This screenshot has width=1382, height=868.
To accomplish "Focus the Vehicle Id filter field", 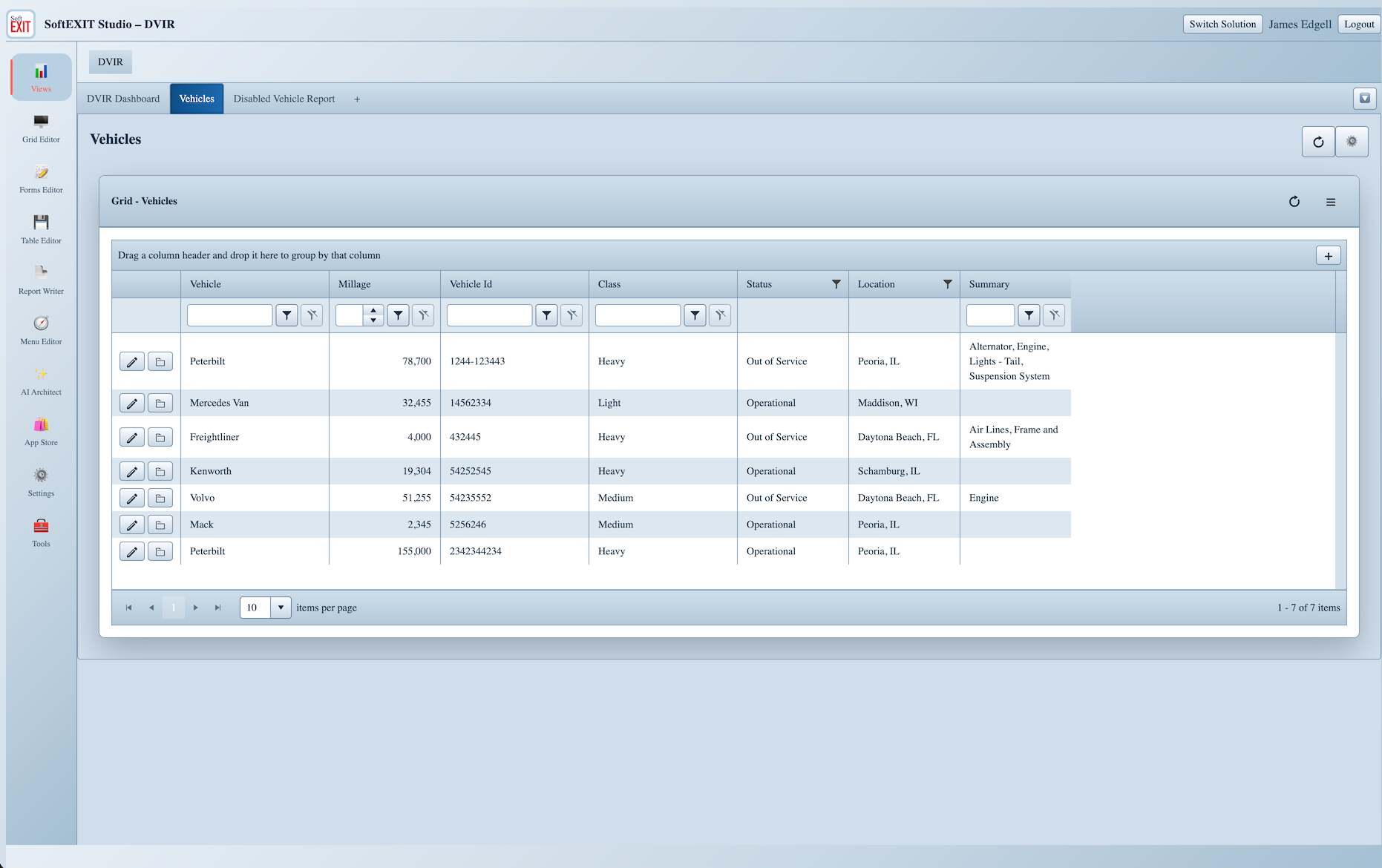I will pos(490,315).
